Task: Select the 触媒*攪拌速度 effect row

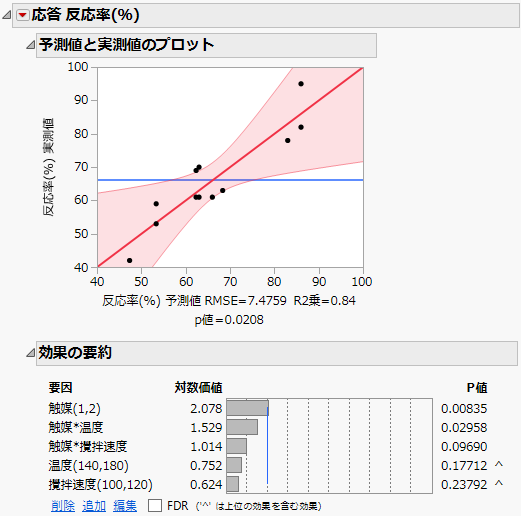Action: coord(268,446)
